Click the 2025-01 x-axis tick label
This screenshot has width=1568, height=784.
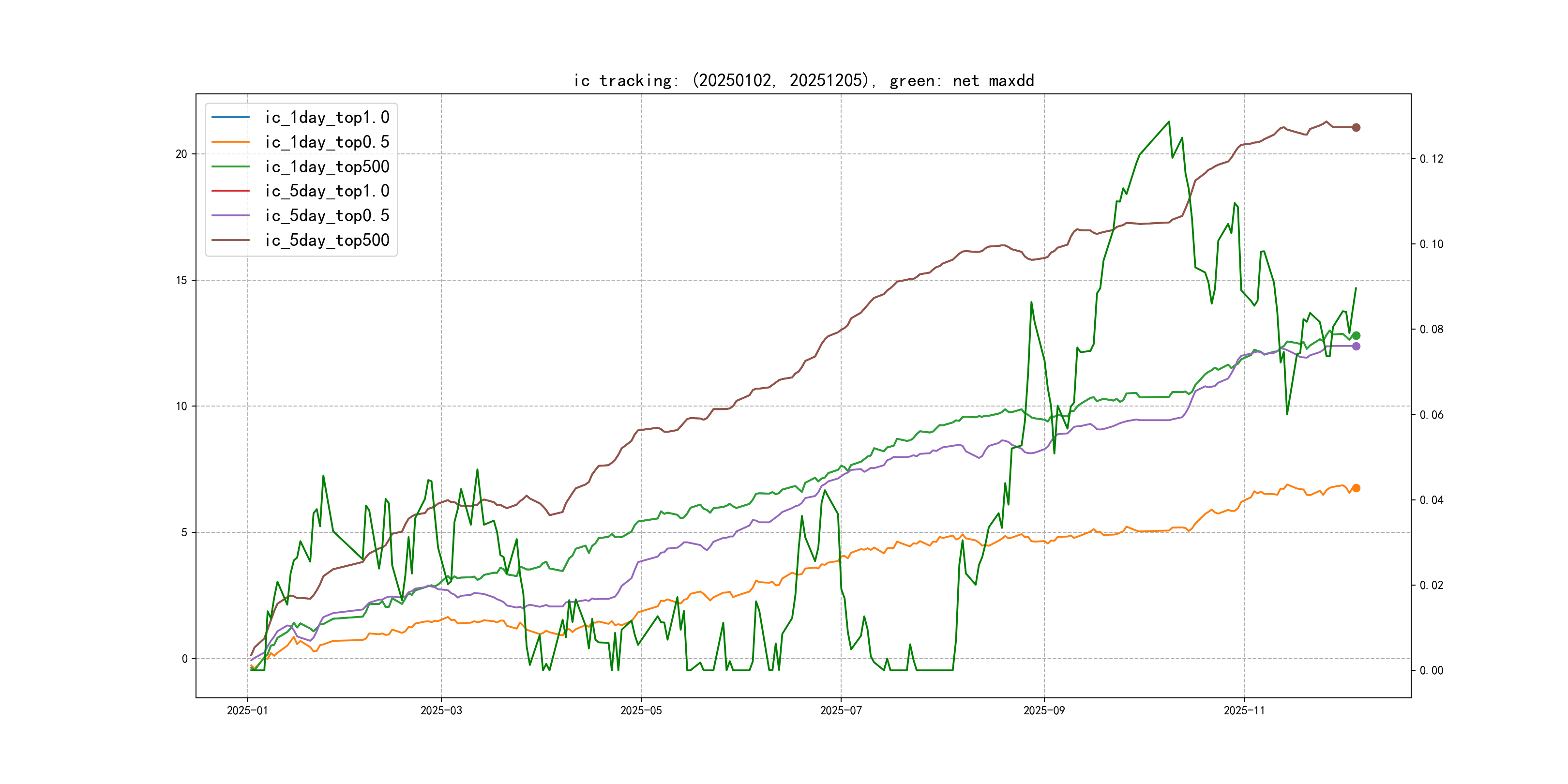pyautogui.click(x=247, y=710)
